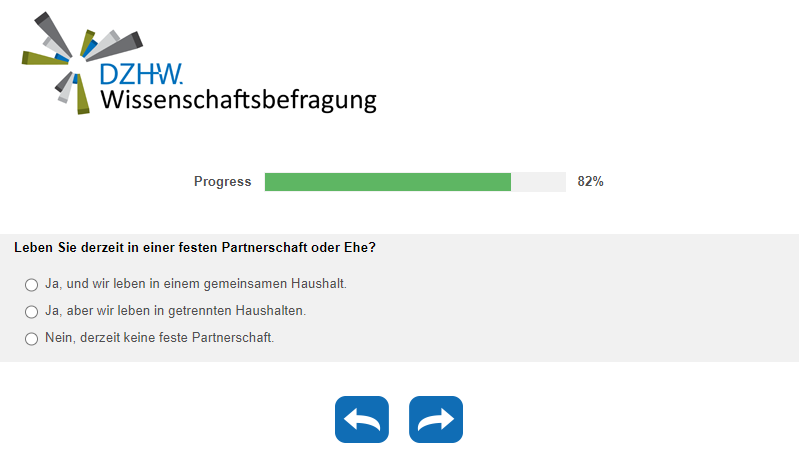800x451 pixels.
Task: Click the blue DZHW lettering in logo
Action: point(141,73)
